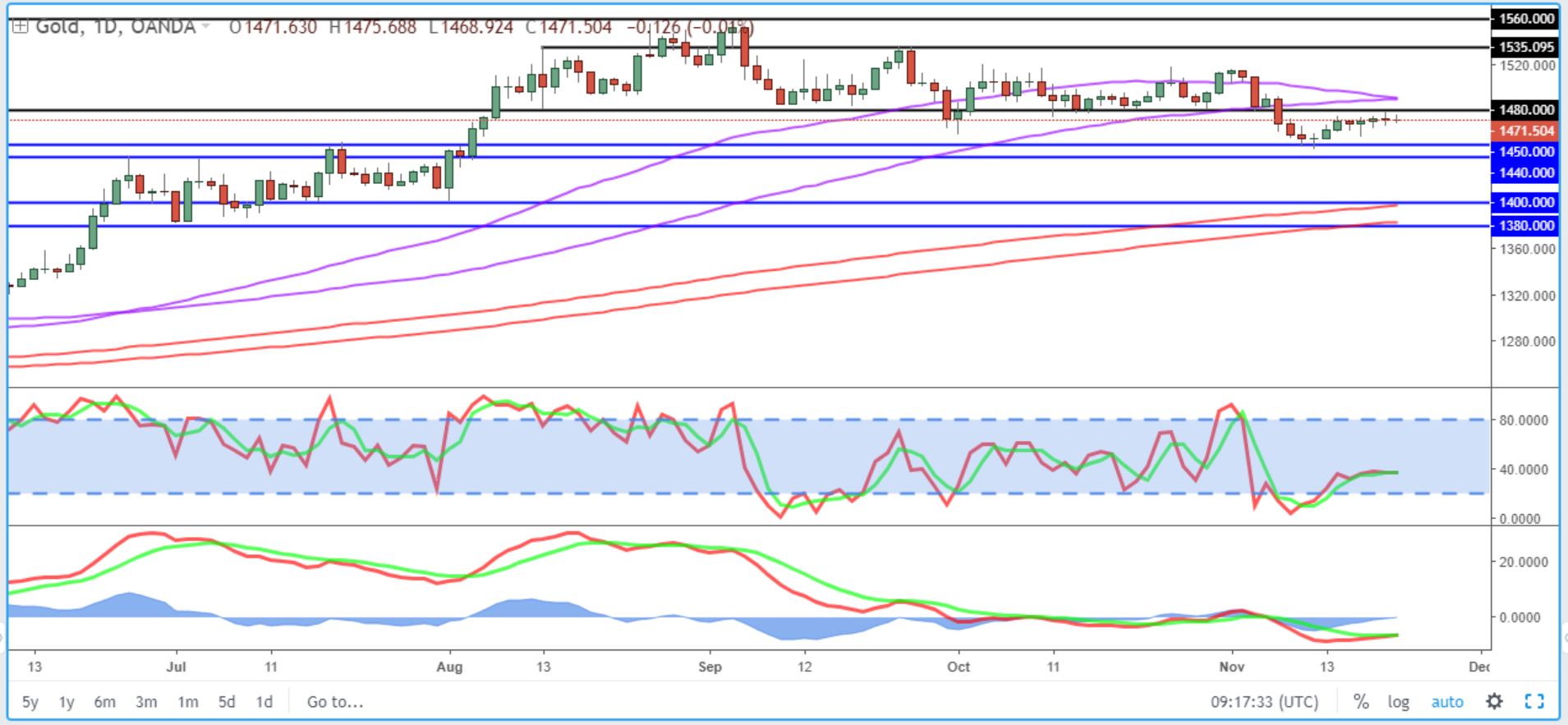Image resolution: width=1568 pixels, height=725 pixels.
Task: Click the Nov label on time axis
Action: [1231, 667]
